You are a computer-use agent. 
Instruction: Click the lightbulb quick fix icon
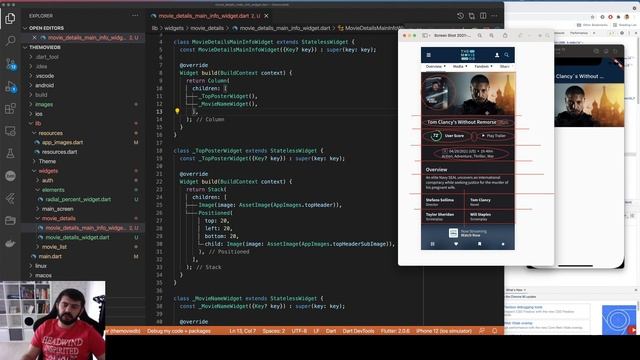pyautogui.click(x=177, y=111)
